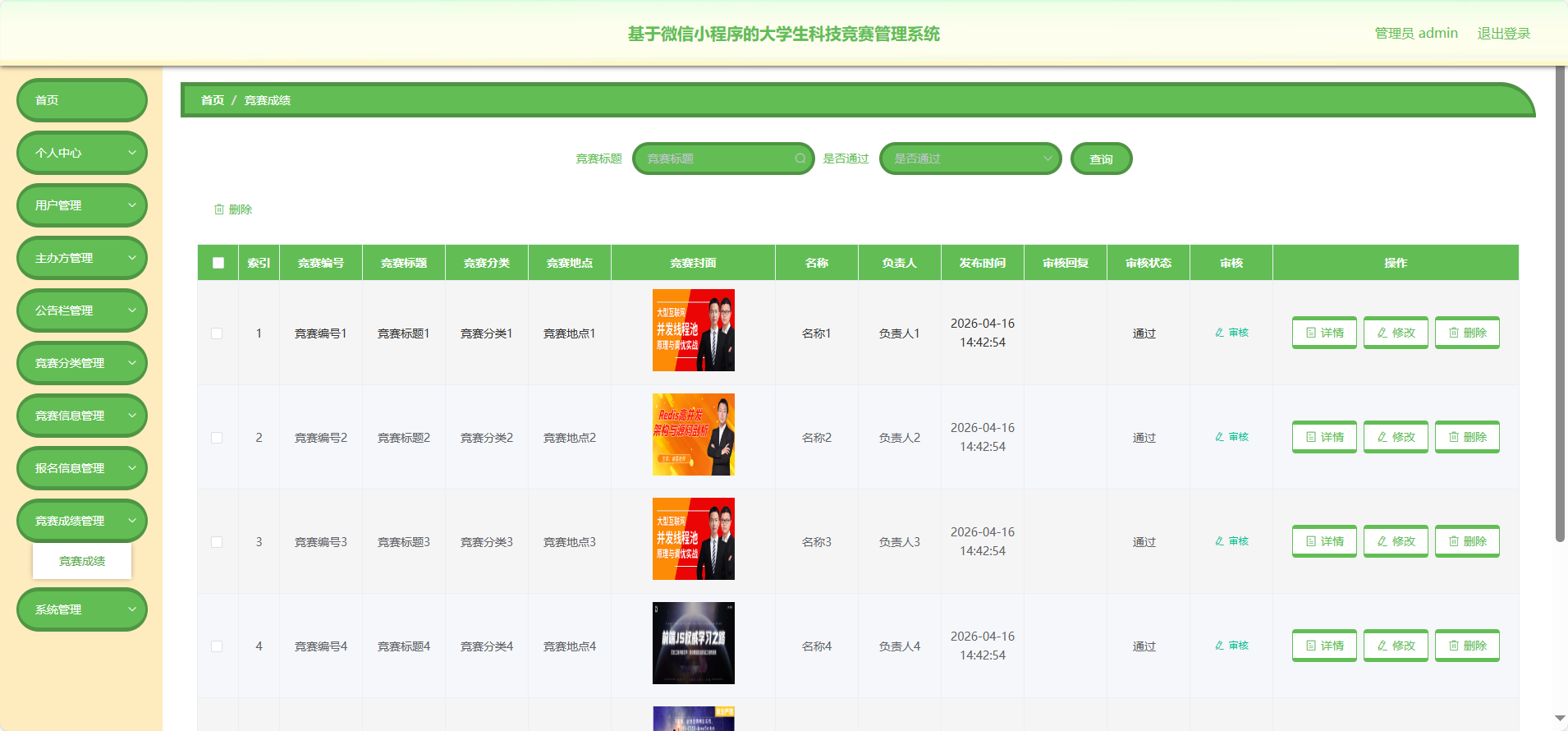Delete row 竞赛编号4 via 删除 button
1568x731 pixels.
(1467, 646)
